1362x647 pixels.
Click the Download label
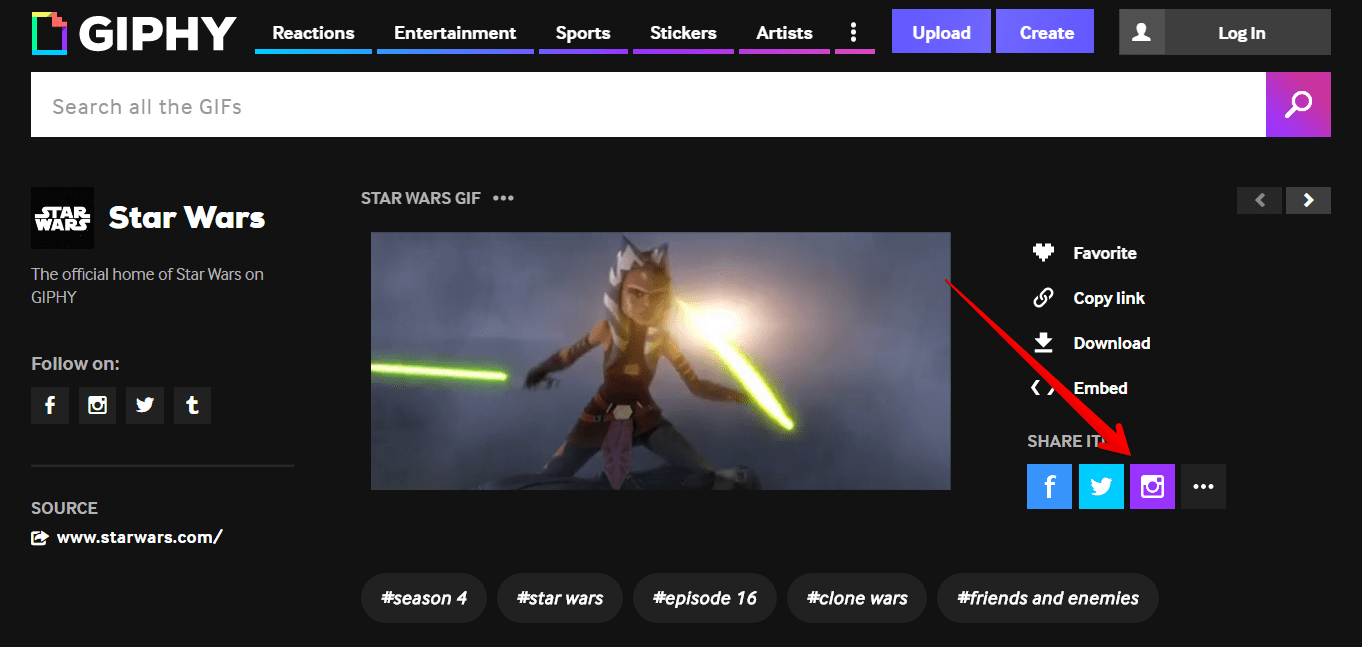pyautogui.click(x=1112, y=343)
